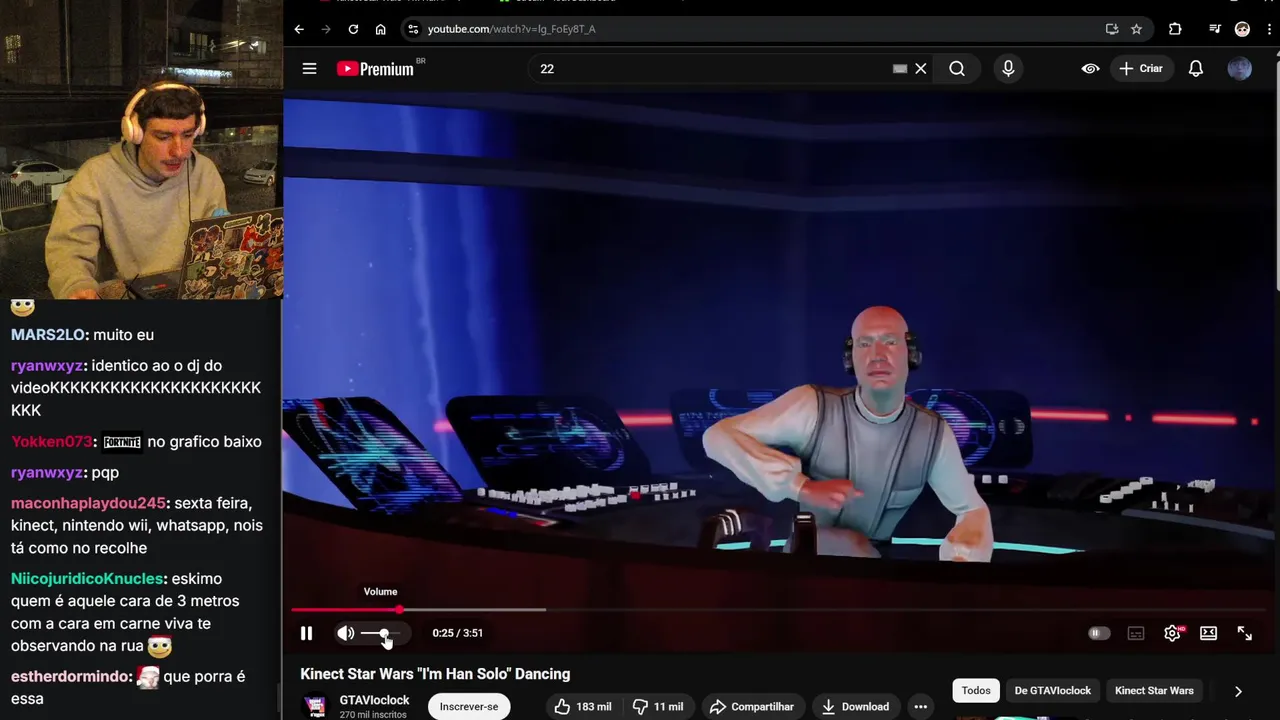Select the Todos filter chip
This screenshot has width=1280, height=720.
pyautogui.click(x=976, y=690)
